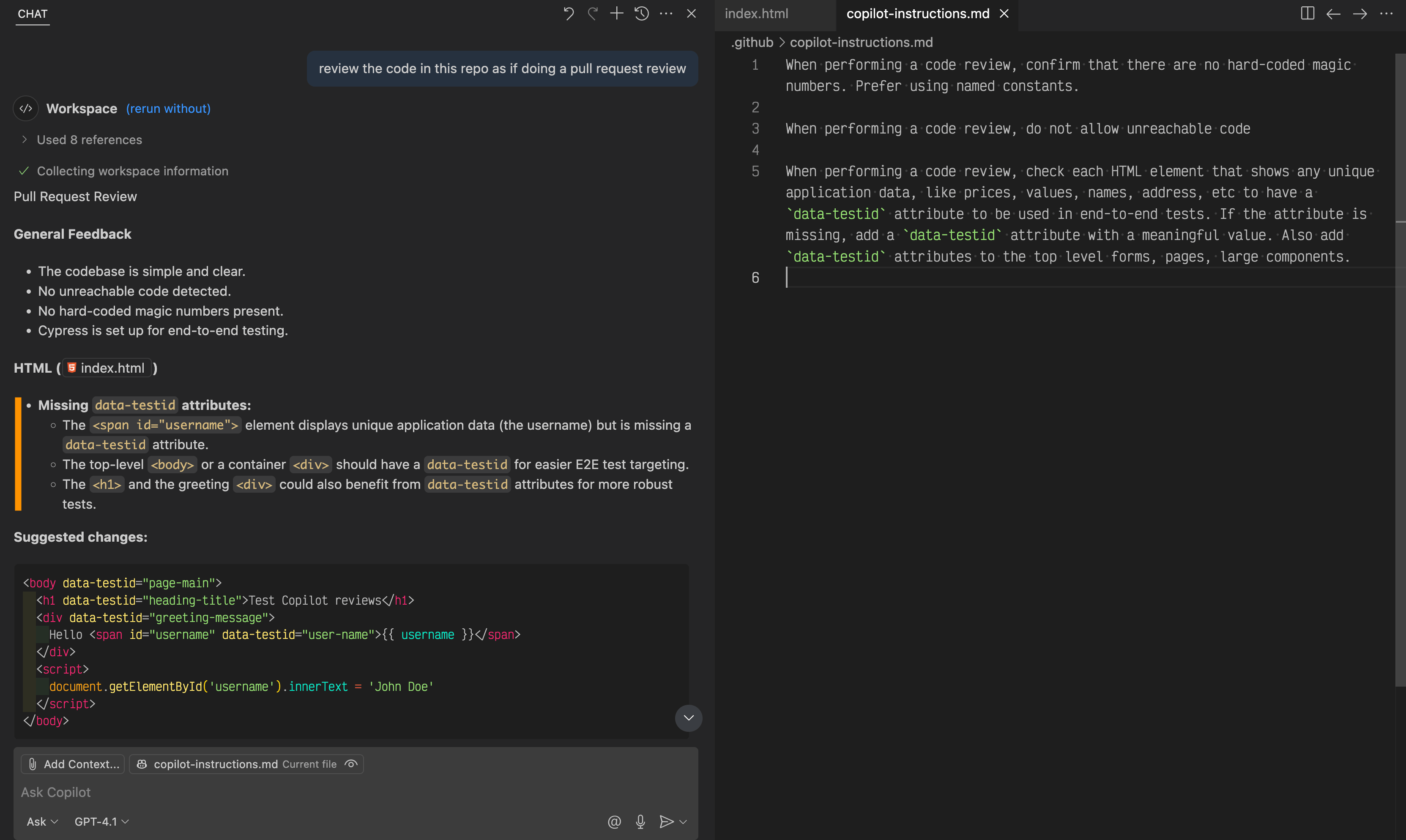The width and height of the screenshot is (1406, 840).
Task: Close copilot-instructions.md tab
Action: (1004, 14)
